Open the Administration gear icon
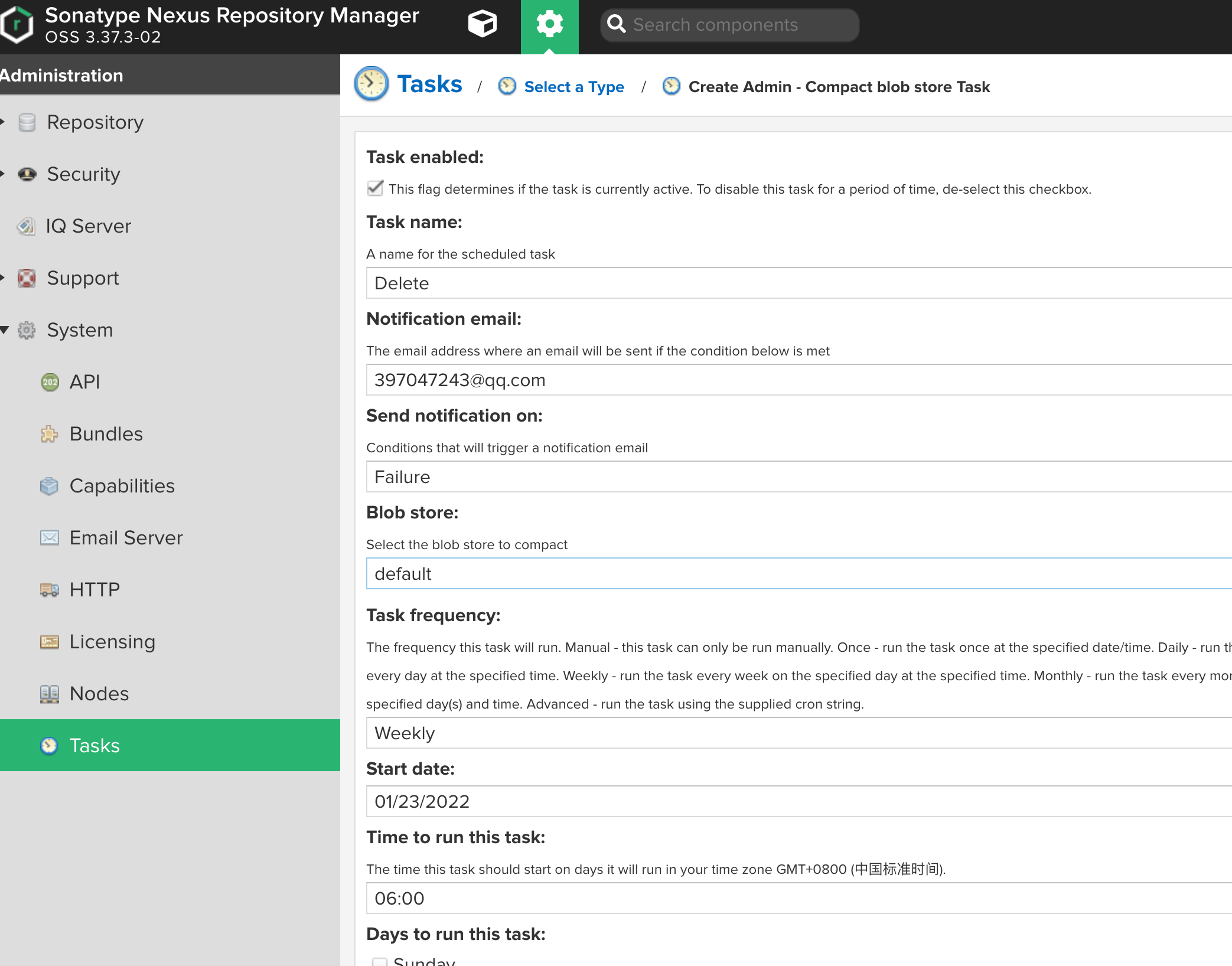The image size is (1232, 966). point(549,24)
